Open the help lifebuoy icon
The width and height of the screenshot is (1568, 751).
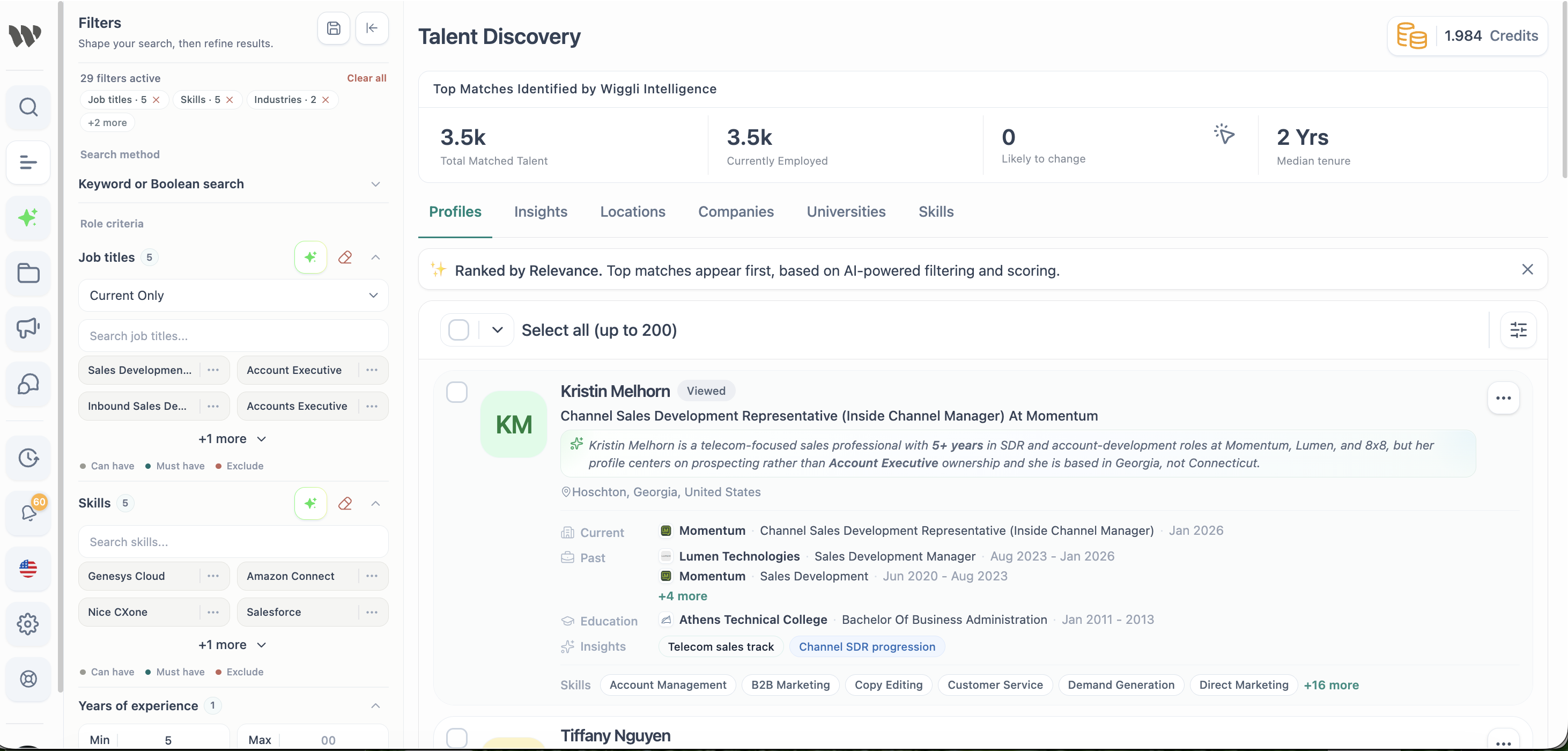28,679
